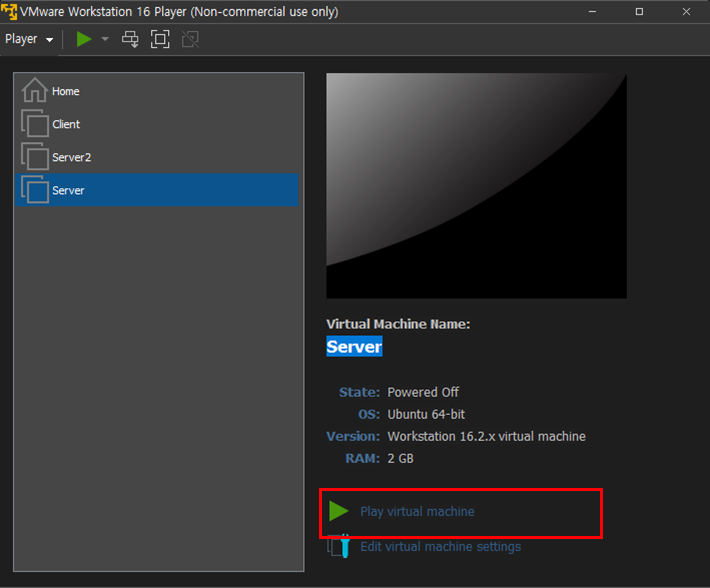Maximize the VMware Player window
This screenshot has width=710, height=588.
[x=639, y=12]
